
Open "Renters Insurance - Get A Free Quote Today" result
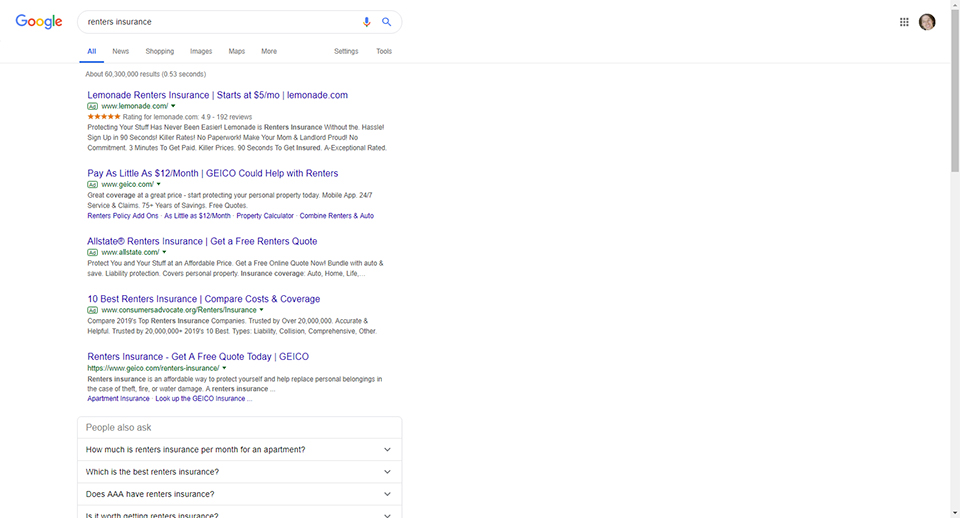pyautogui.click(x=198, y=356)
